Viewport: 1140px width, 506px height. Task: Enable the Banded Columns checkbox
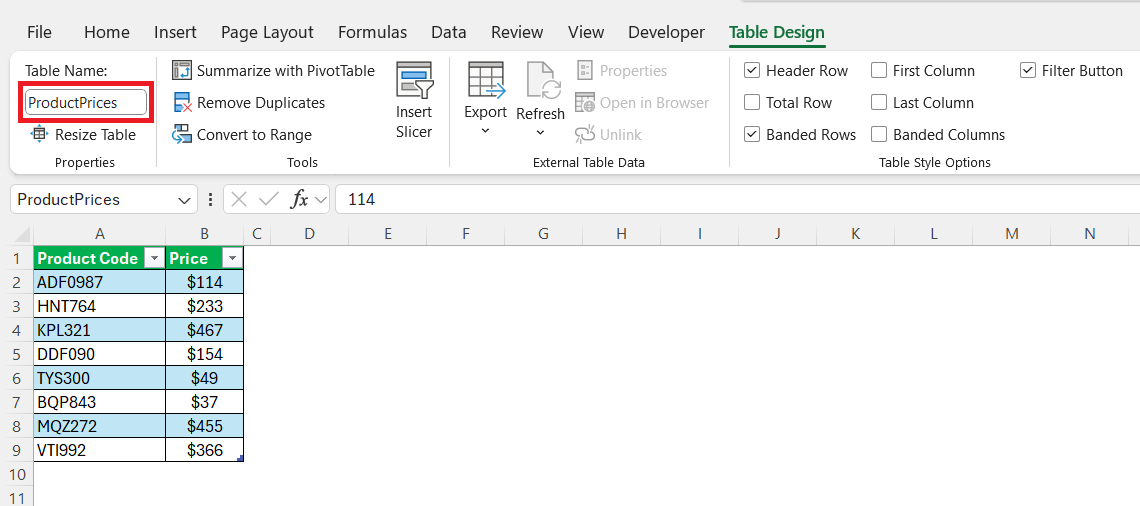pyautogui.click(x=880, y=134)
